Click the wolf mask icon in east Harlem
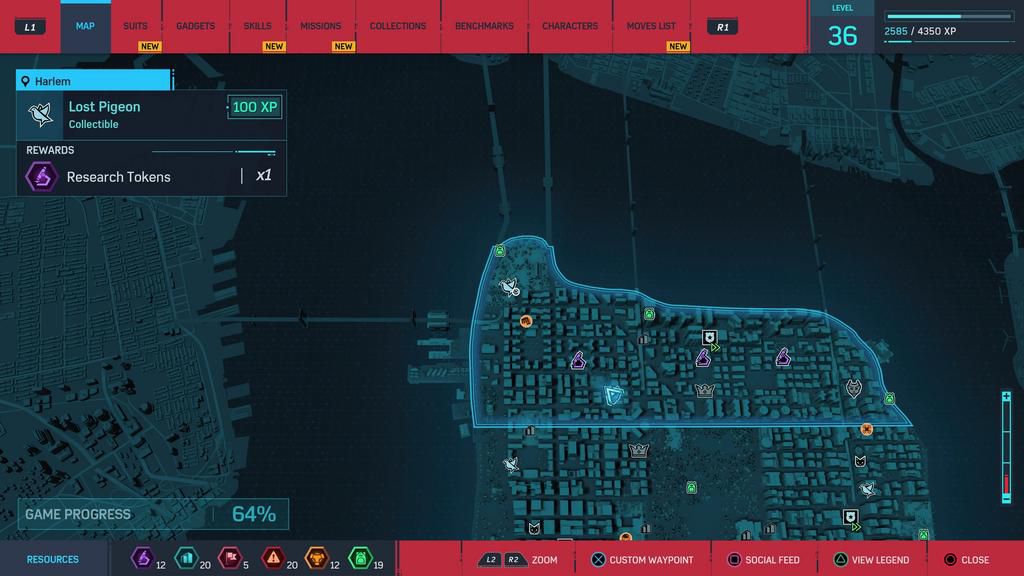1024x576 pixels. click(853, 388)
